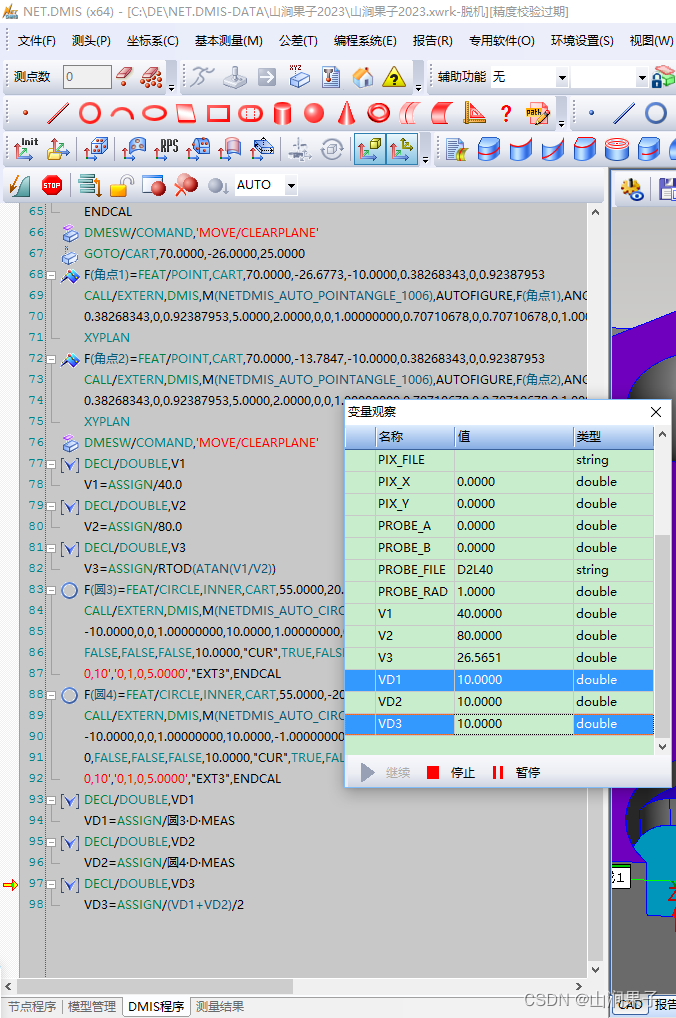Select line 98 VD3=ASSIGN statement
This screenshot has height=1018, width=676.
pos(164,905)
